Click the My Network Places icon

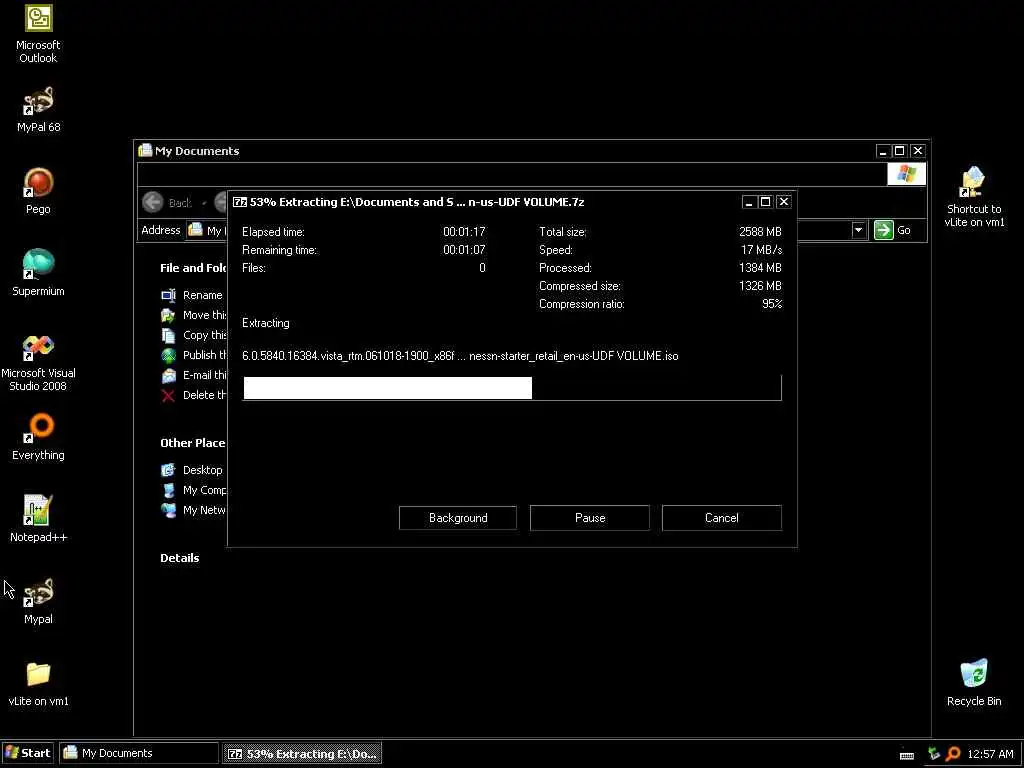click(x=168, y=510)
